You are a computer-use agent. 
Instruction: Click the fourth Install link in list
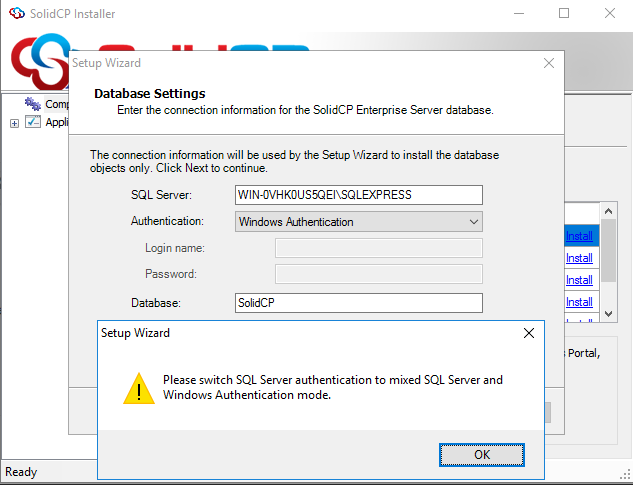click(x=579, y=302)
